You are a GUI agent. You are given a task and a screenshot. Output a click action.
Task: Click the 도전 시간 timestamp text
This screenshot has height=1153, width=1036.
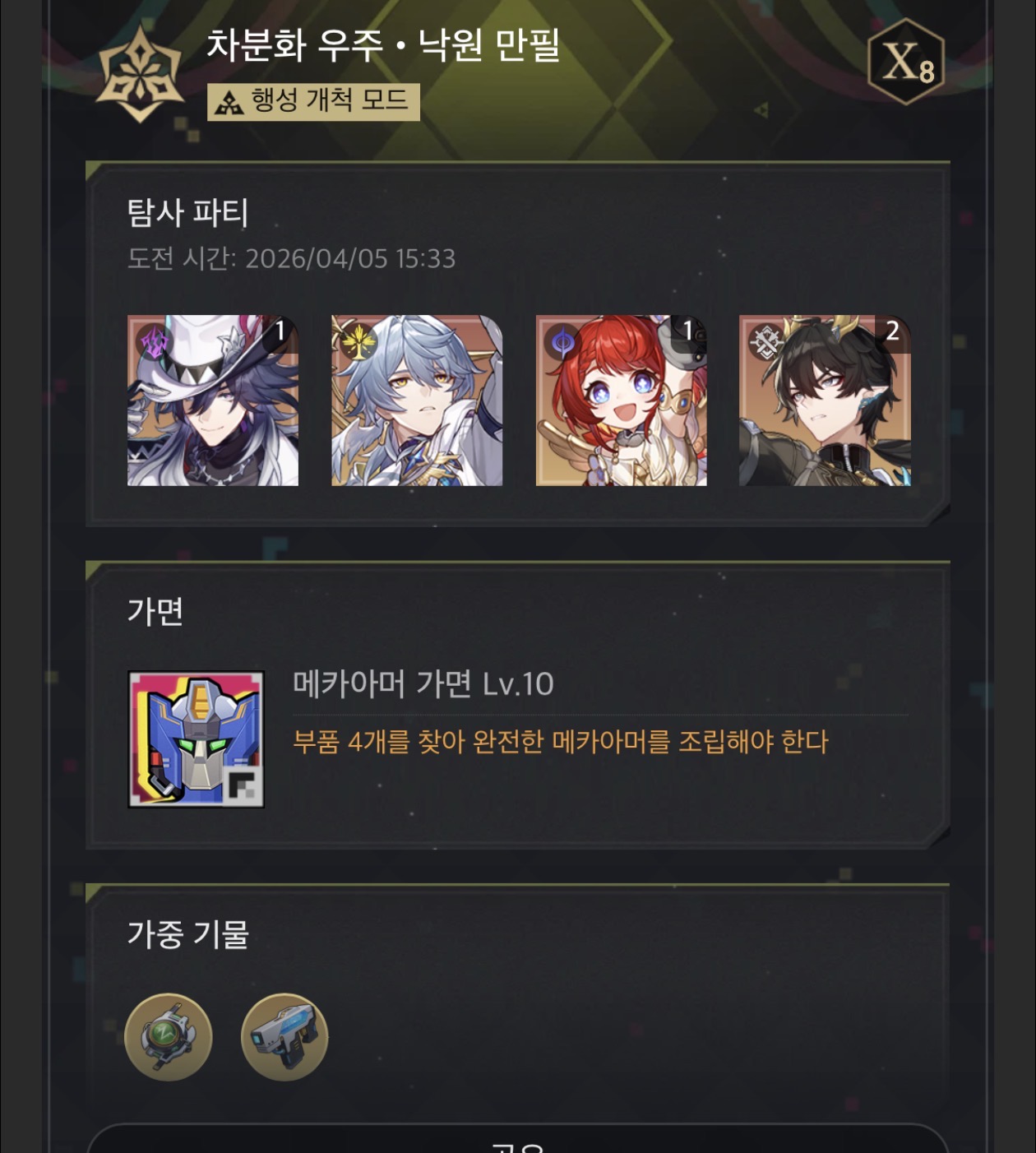[291, 259]
